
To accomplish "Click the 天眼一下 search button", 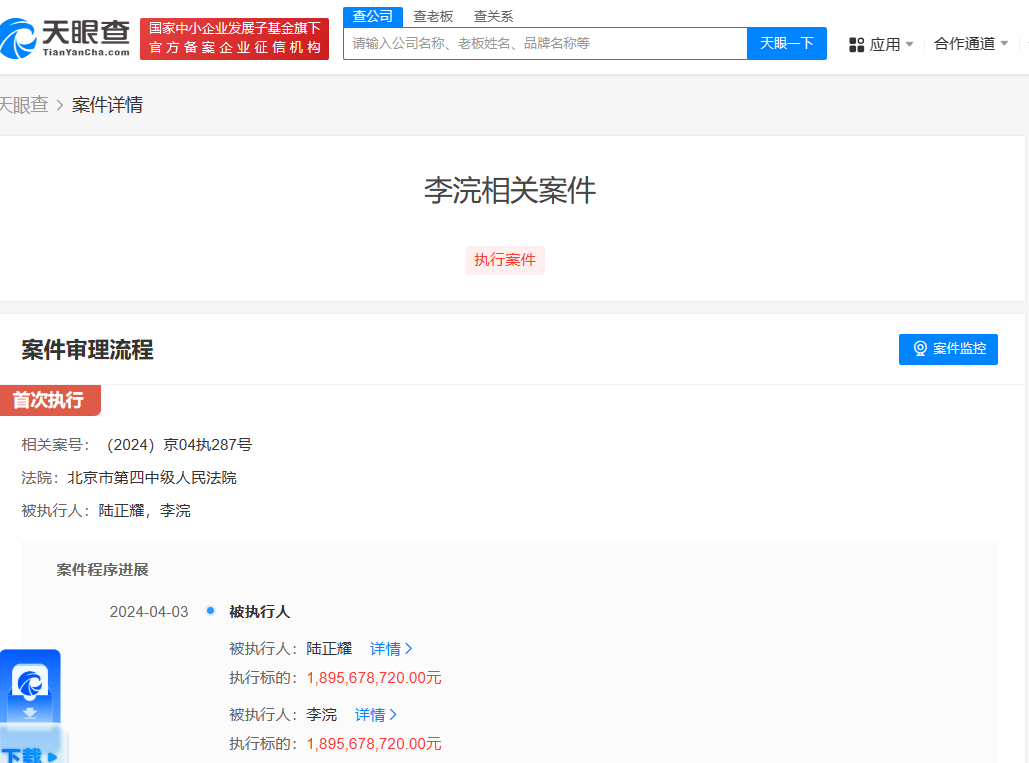I will tap(786, 44).
